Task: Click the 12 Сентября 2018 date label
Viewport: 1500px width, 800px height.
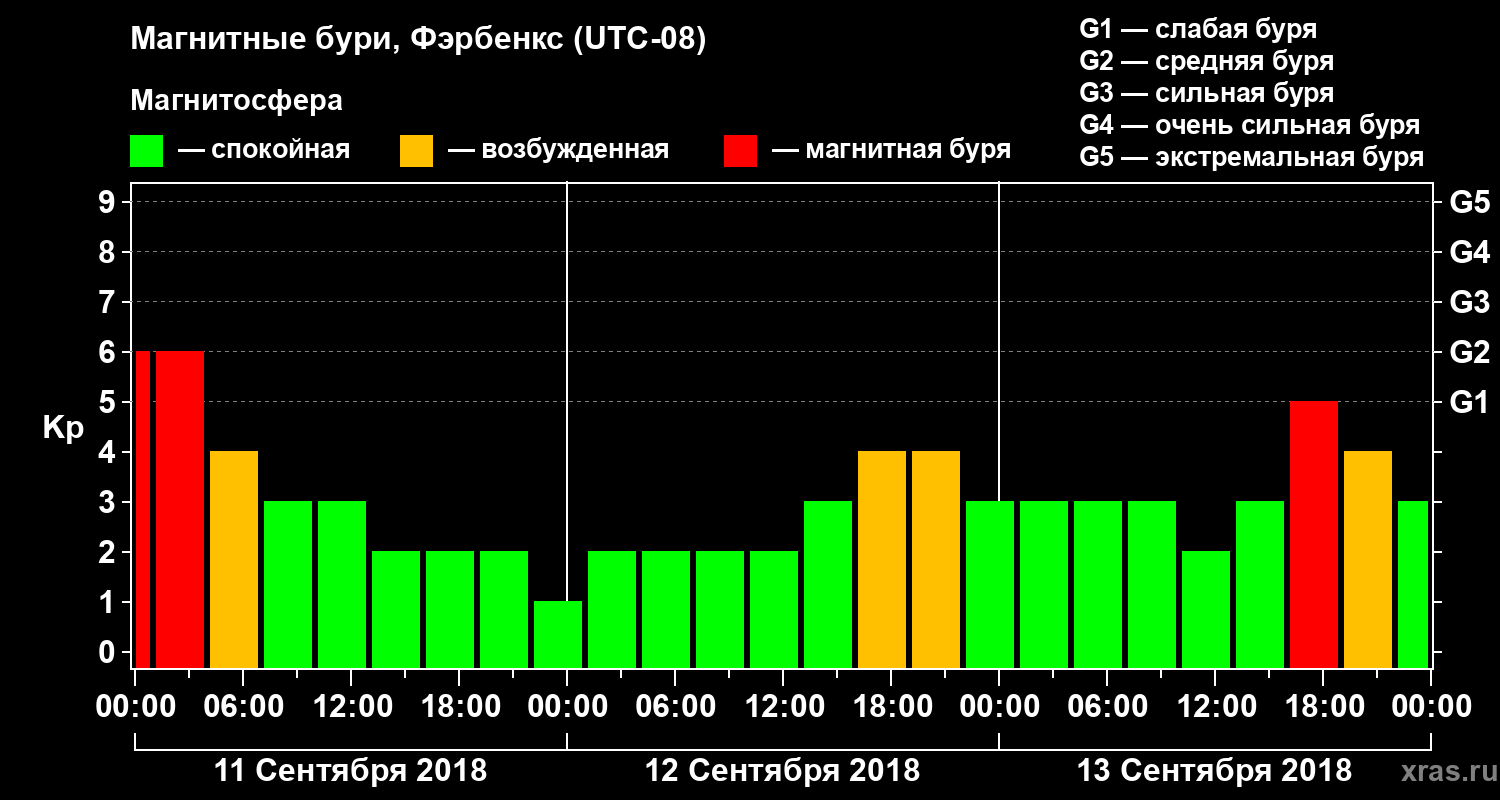Action: pyautogui.click(x=782, y=771)
